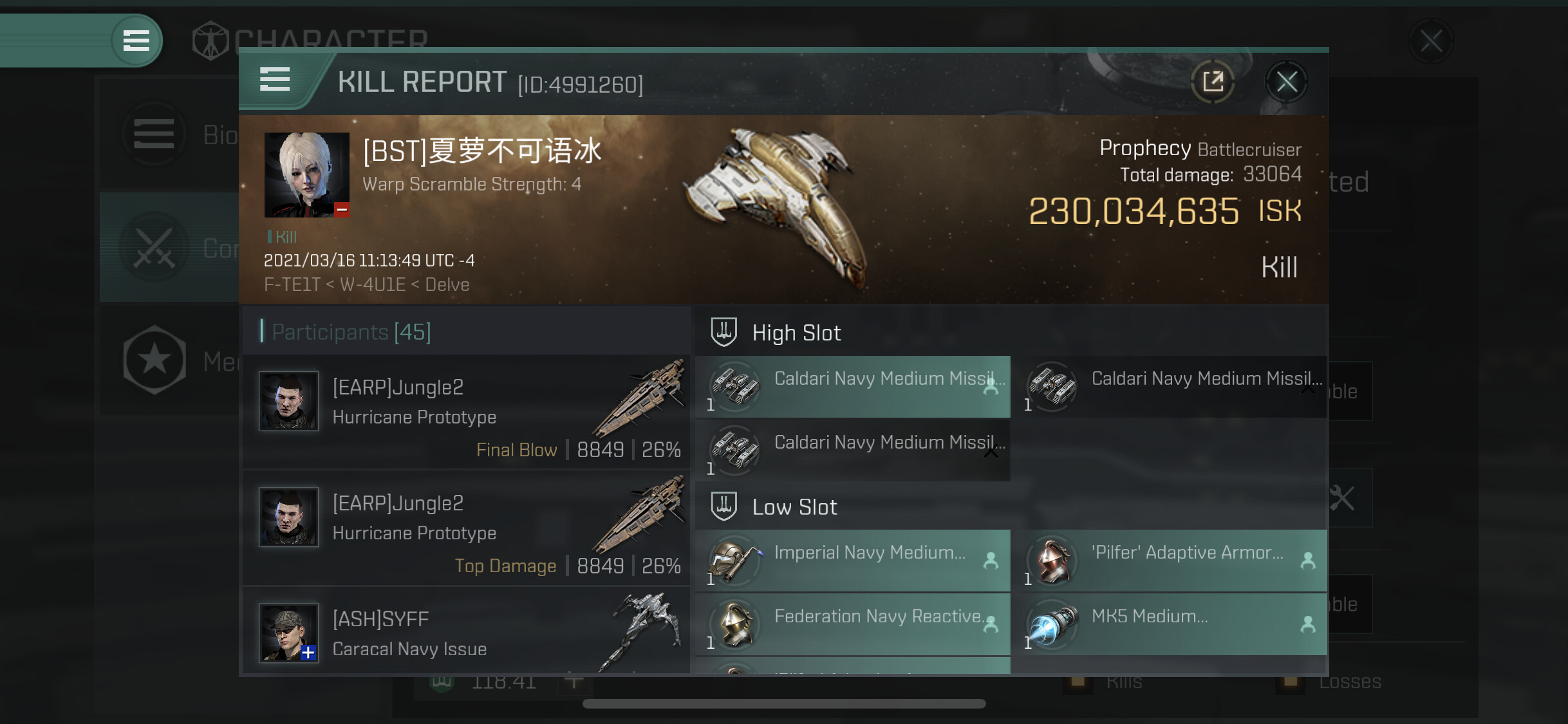Click the horizontal scrollbar at bottom

[784, 703]
